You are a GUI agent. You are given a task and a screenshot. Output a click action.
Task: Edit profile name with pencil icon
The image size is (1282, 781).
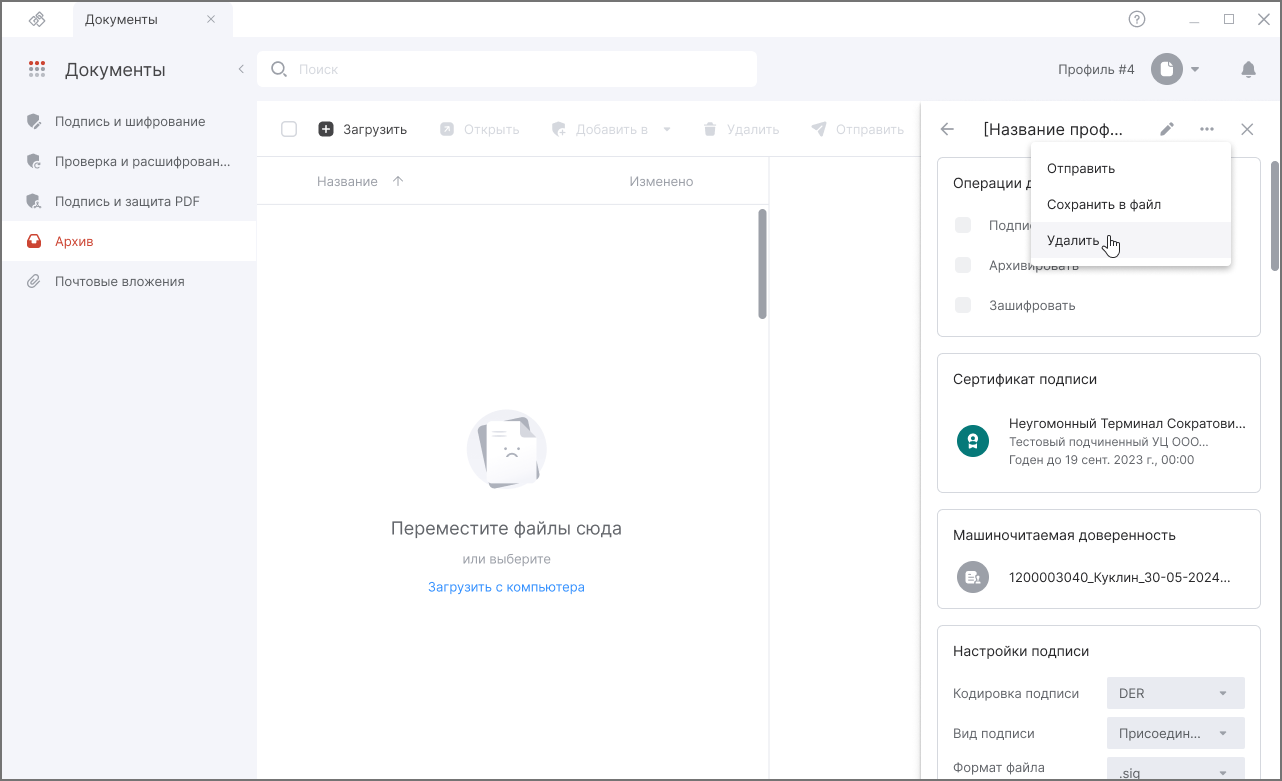click(x=1167, y=129)
